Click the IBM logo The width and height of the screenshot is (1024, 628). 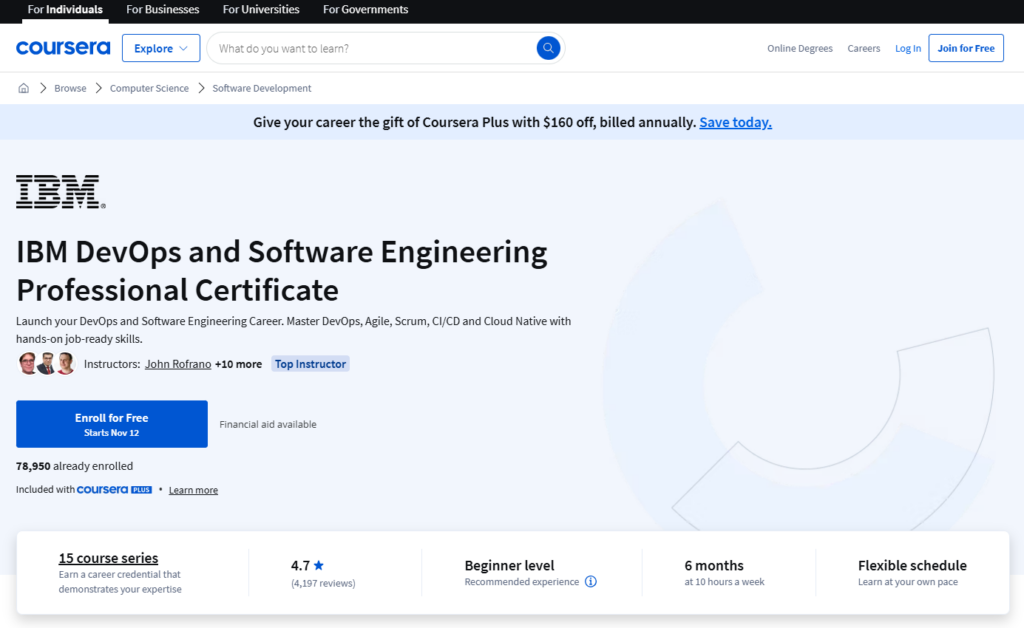point(61,191)
